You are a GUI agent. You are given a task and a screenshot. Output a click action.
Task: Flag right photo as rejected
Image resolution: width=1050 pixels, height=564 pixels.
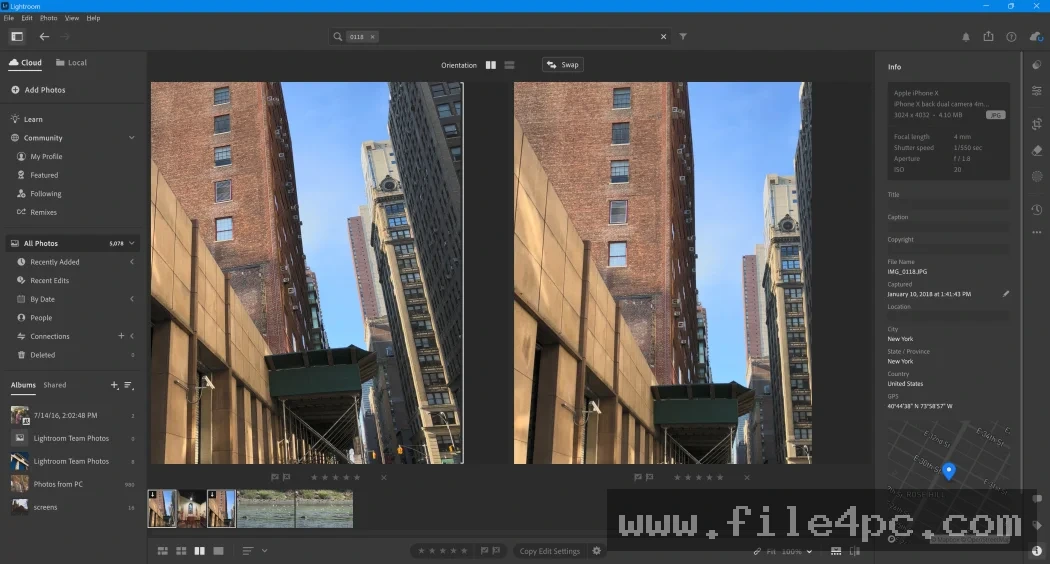pyautogui.click(x=650, y=478)
